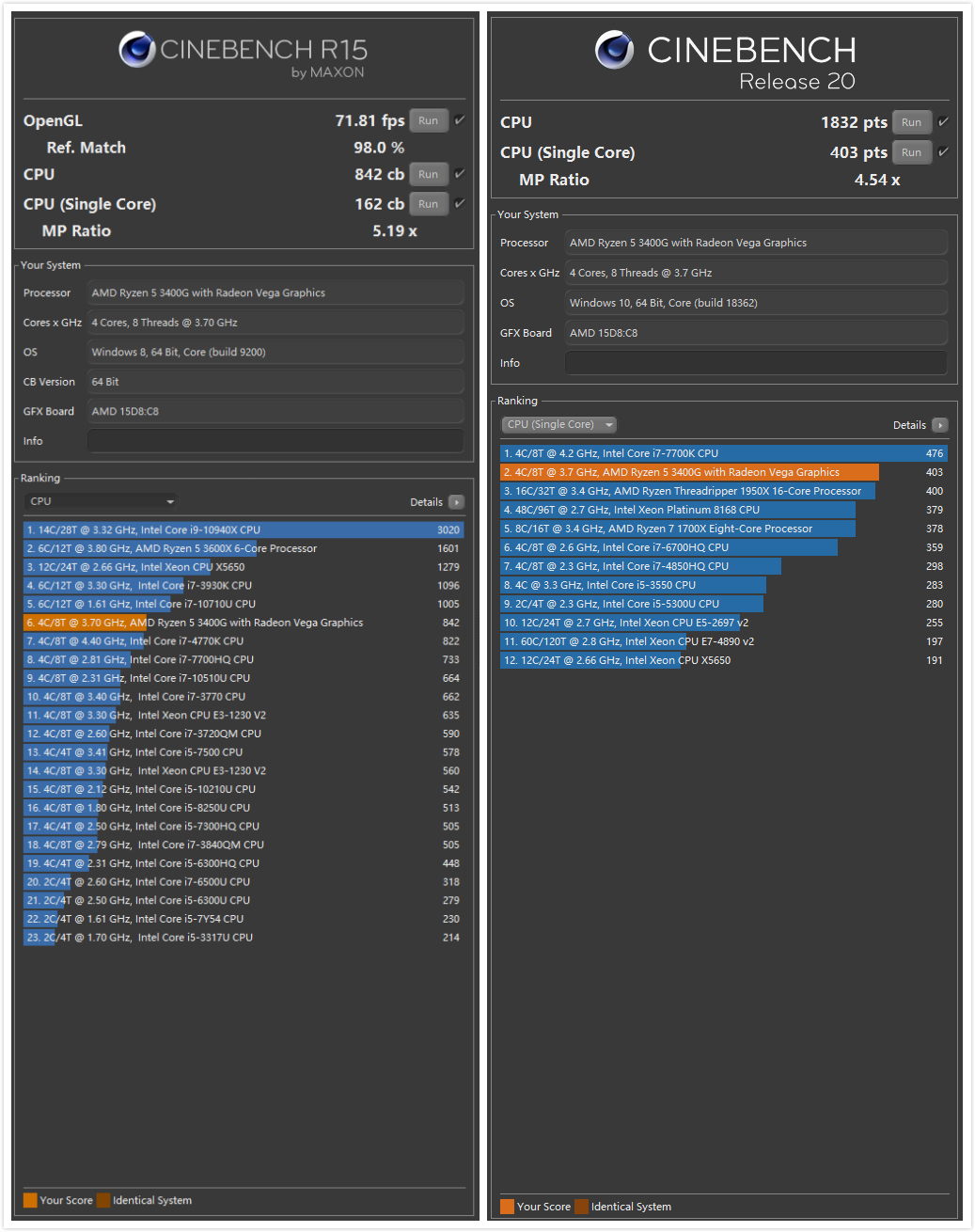This screenshot has width=975, height=1232.
Task: Run the R20 CPU multi-core test
Action: 911,122
